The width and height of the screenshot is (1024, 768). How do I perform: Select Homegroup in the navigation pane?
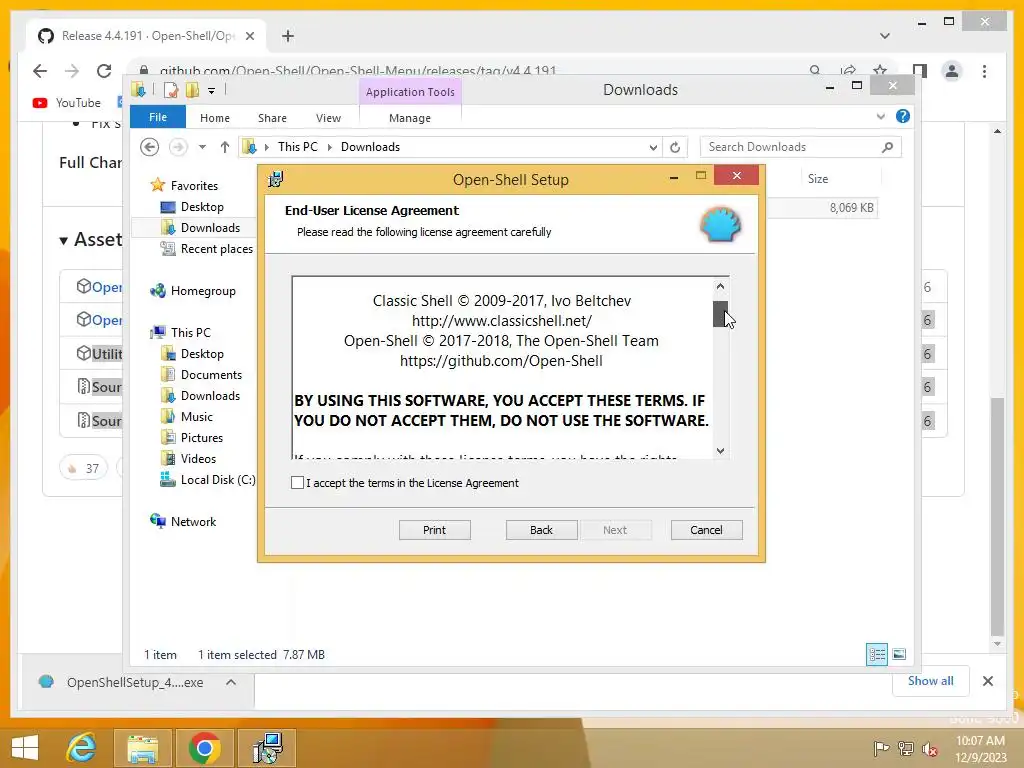pyautogui.click(x=203, y=291)
